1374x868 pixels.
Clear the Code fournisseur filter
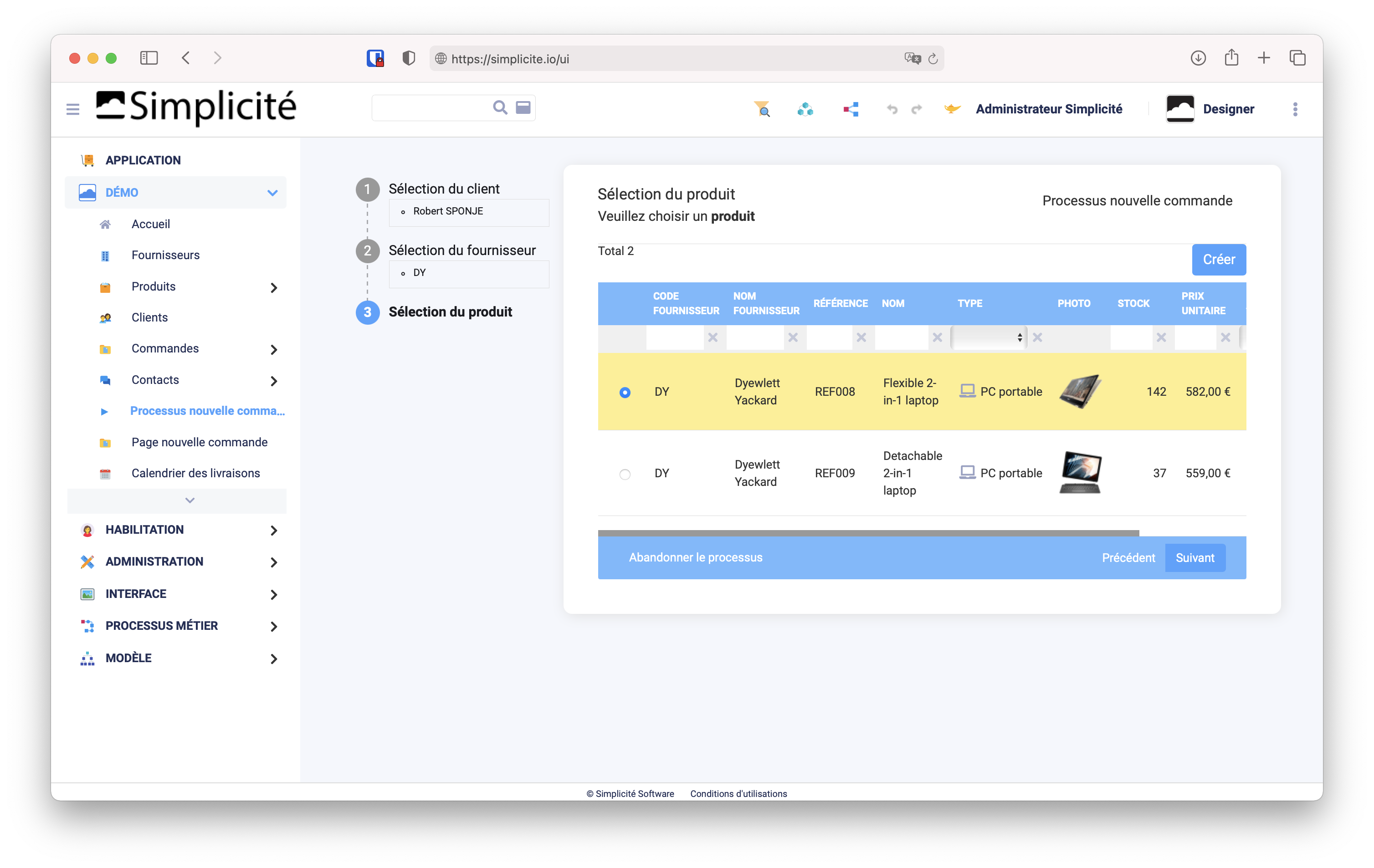713,337
